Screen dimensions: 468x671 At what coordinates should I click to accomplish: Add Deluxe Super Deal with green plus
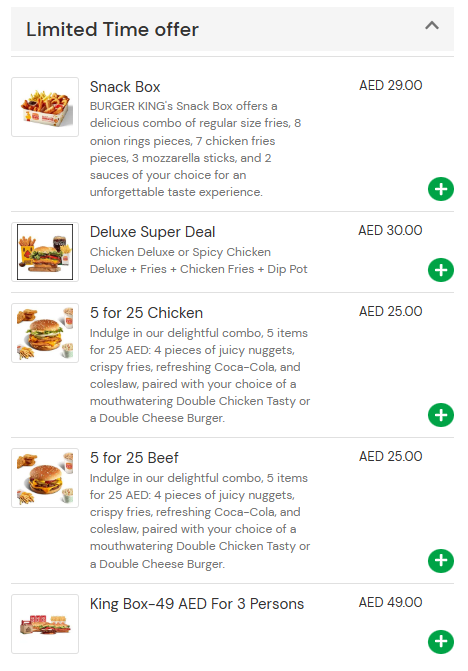pyautogui.click(x=441, y=270)
